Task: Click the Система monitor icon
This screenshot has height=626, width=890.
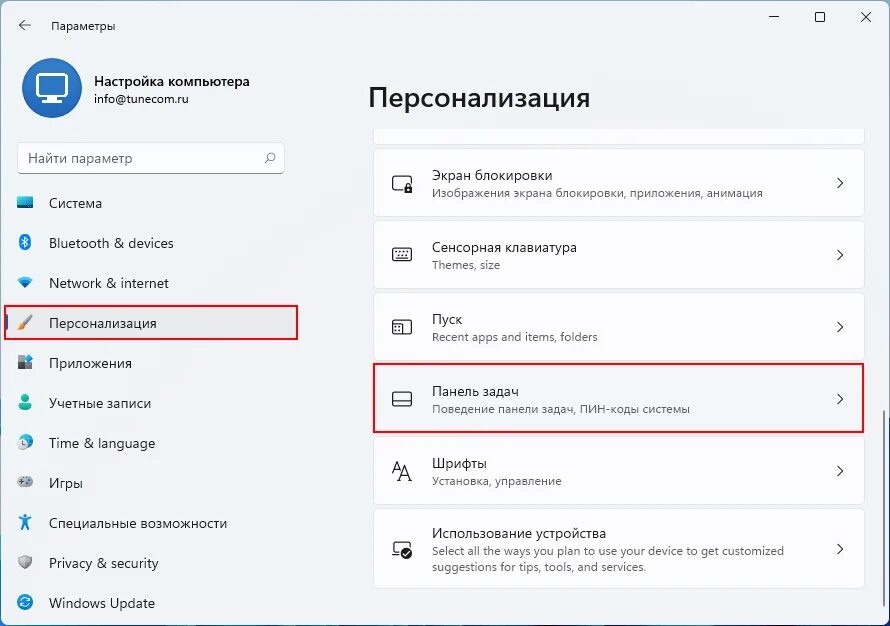Action: (25, 203)
